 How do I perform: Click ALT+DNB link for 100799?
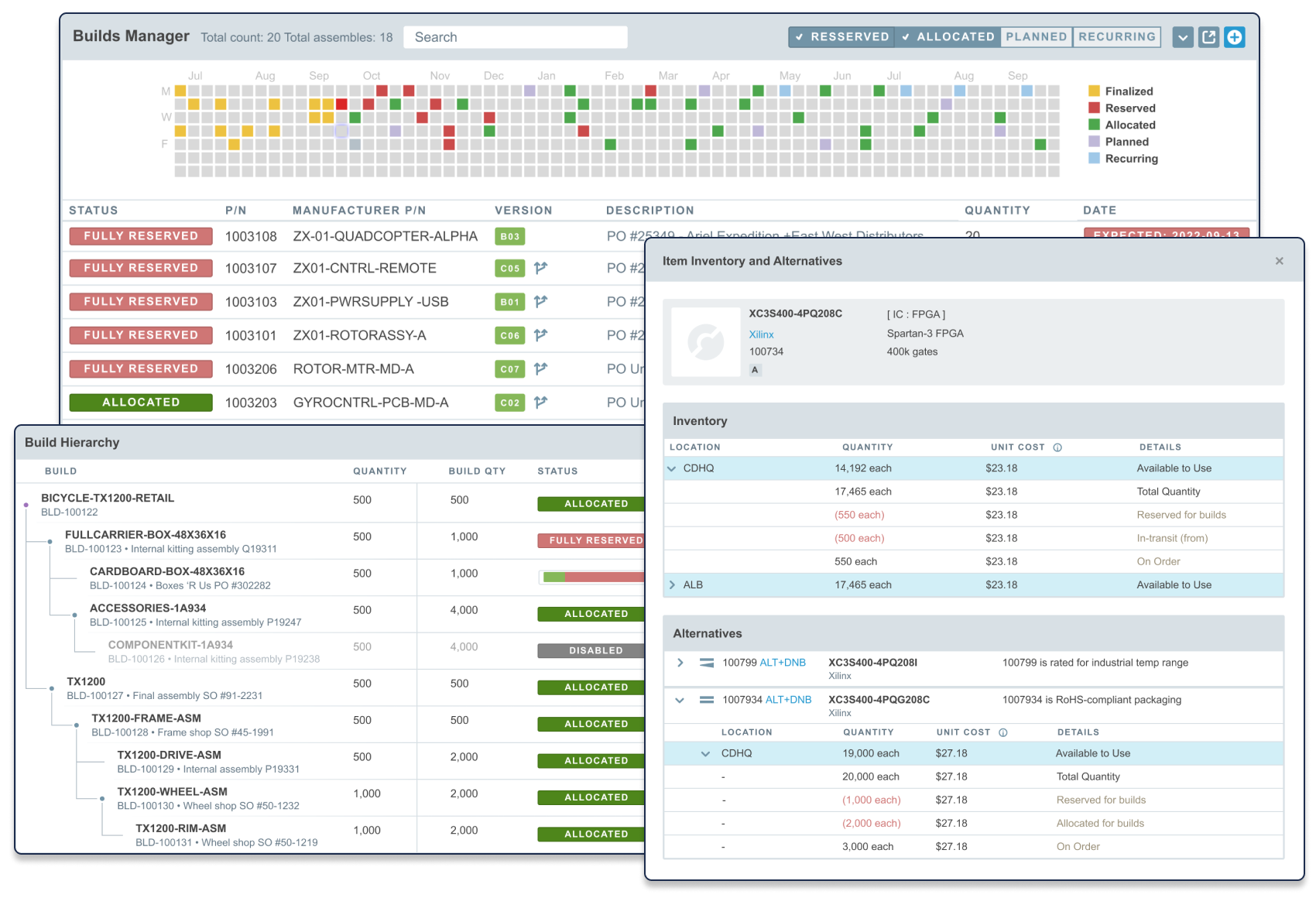(x=783, y=663)
